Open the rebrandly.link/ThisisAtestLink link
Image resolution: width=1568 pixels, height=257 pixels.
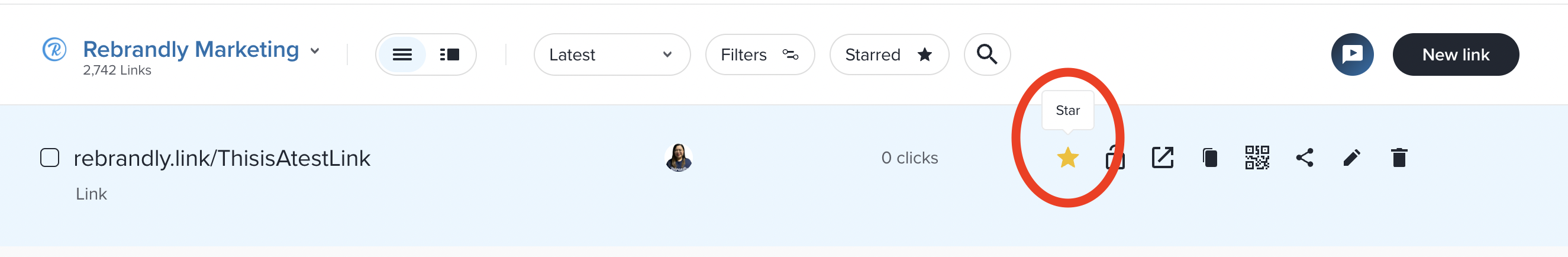point(221,158)
